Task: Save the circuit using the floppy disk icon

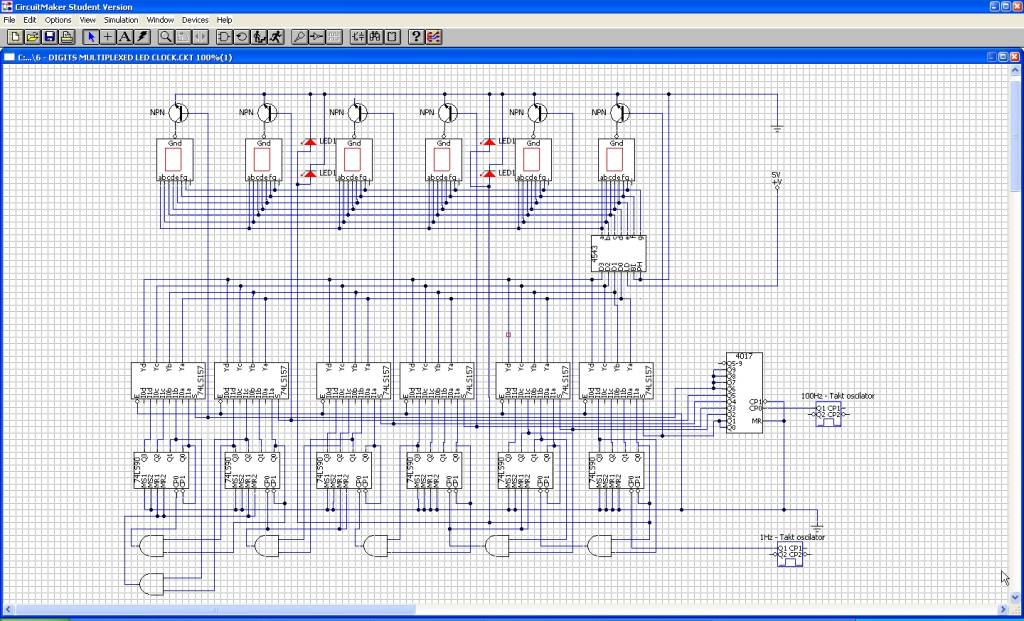Action: pos(50,37)
